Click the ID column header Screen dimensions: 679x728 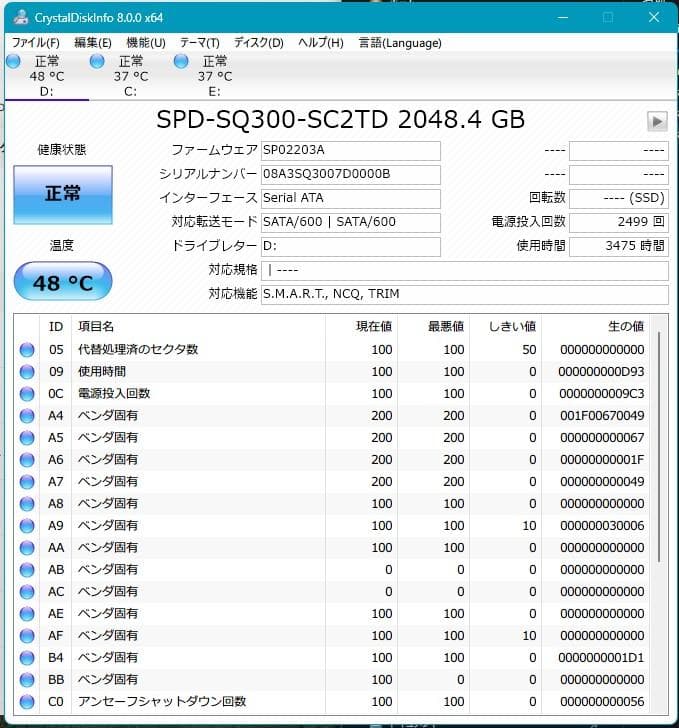(x=56, y=327)
